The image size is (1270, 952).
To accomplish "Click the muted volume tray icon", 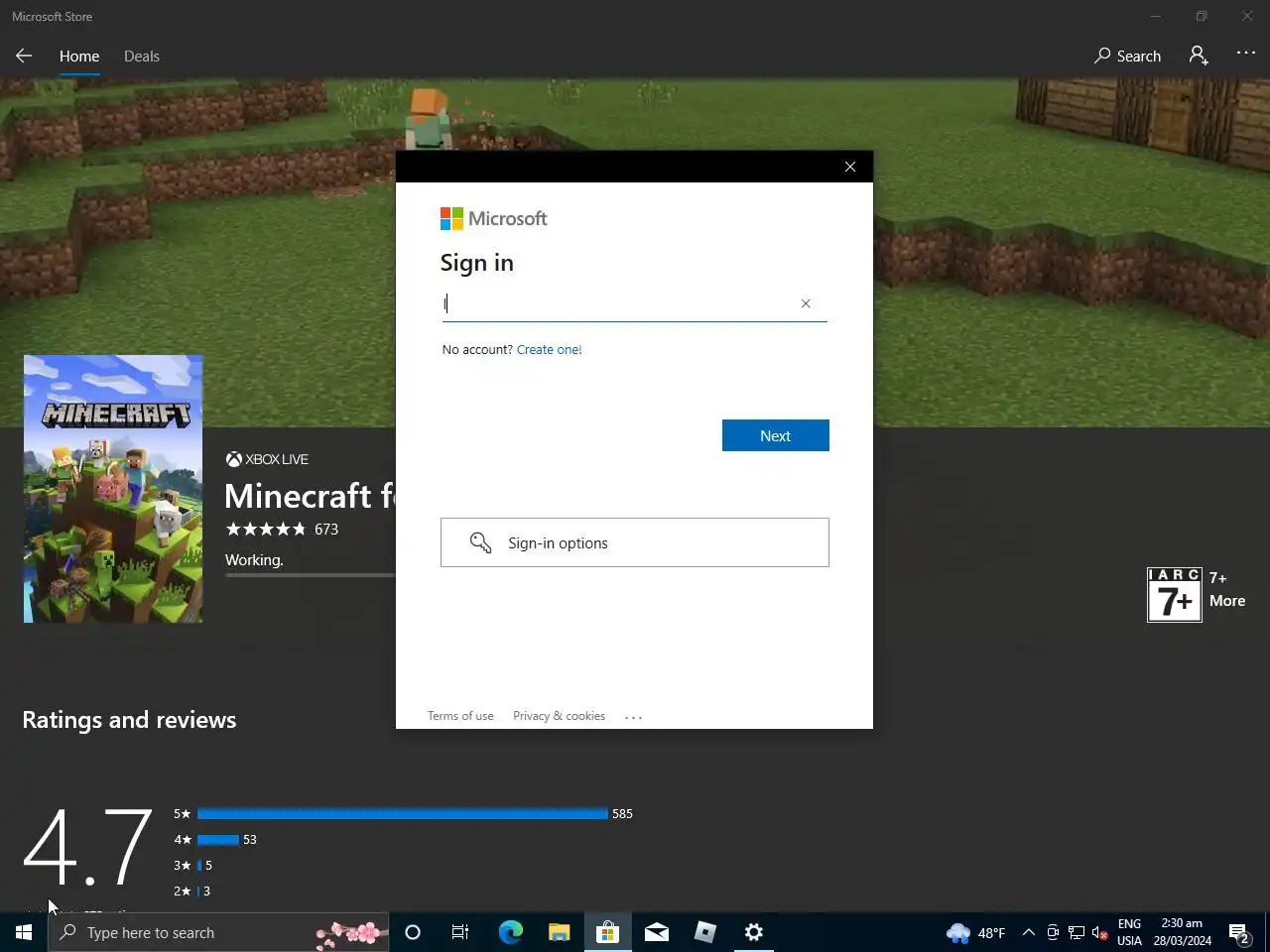I will (x=1100, y=932).
